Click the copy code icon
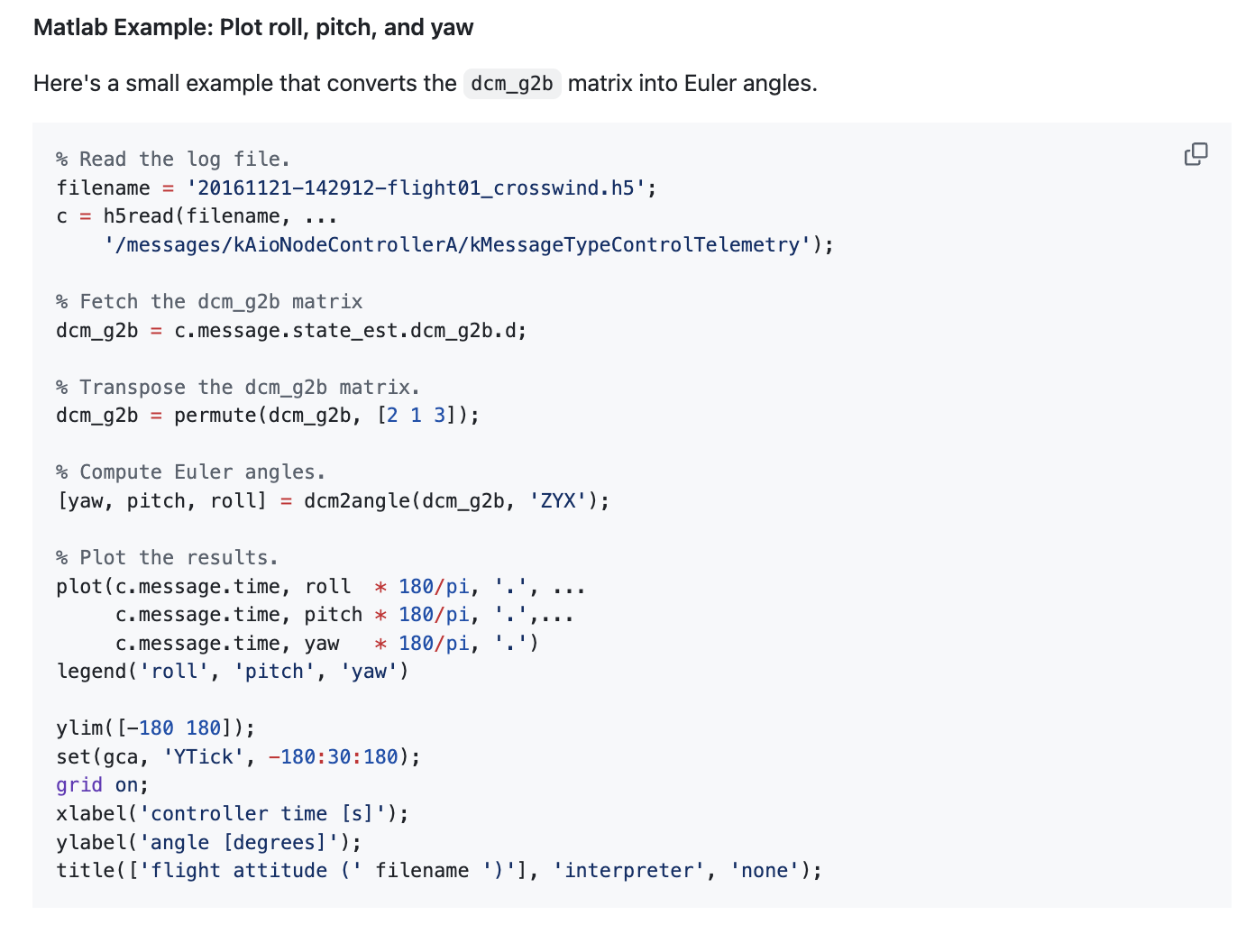The image size is (1255, 952). (1195, 154)
